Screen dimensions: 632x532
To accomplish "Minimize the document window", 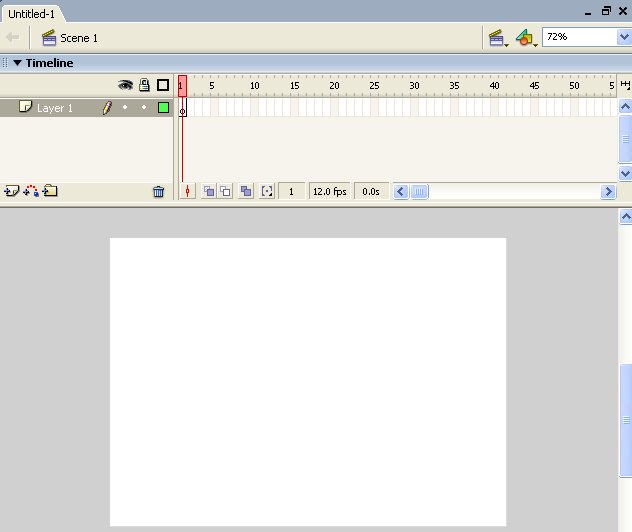I will [588, 12].
